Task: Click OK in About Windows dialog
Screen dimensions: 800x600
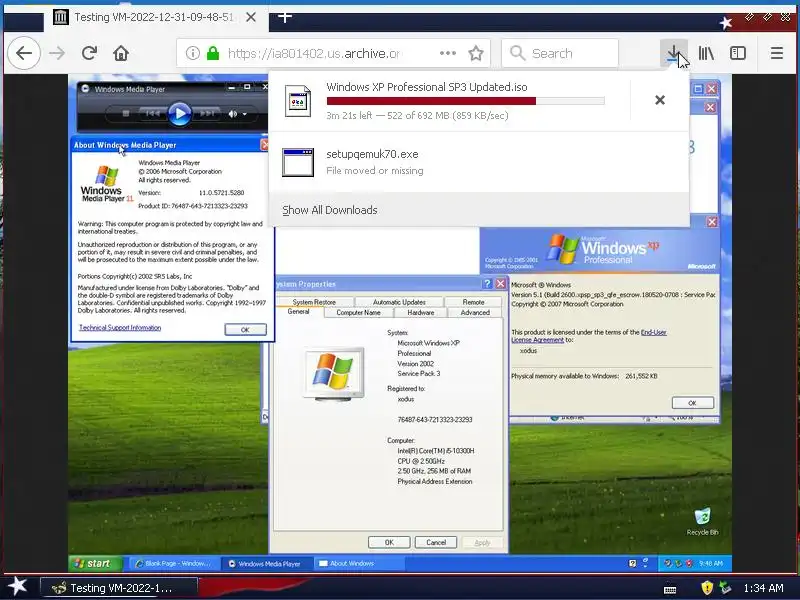Action: pos(692,403)
